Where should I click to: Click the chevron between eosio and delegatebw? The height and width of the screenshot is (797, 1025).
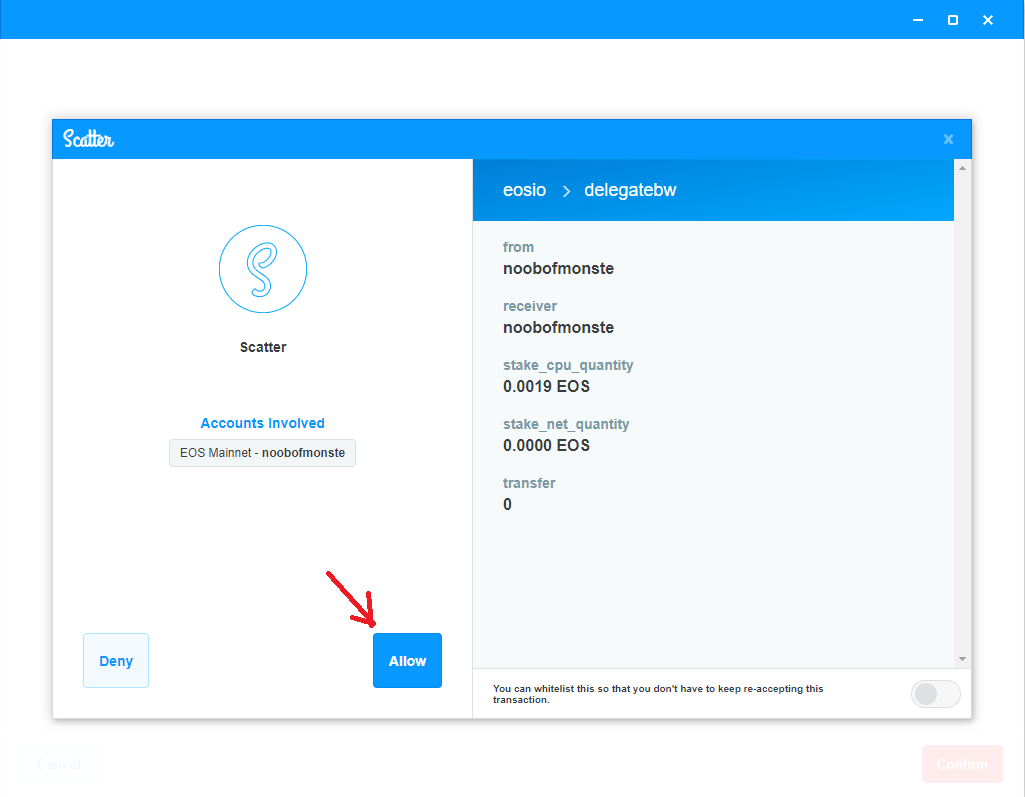566,191
